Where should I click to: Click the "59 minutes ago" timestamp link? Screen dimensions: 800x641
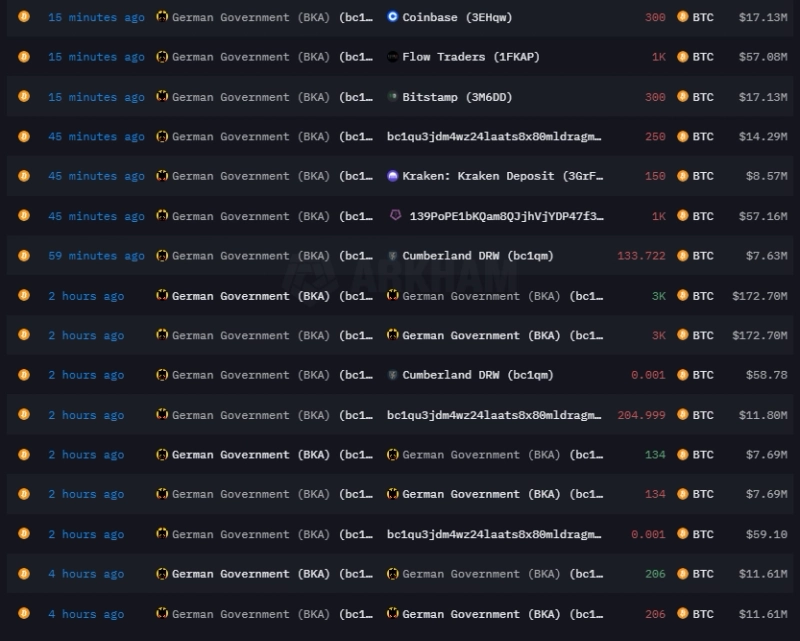coord(96,256)
